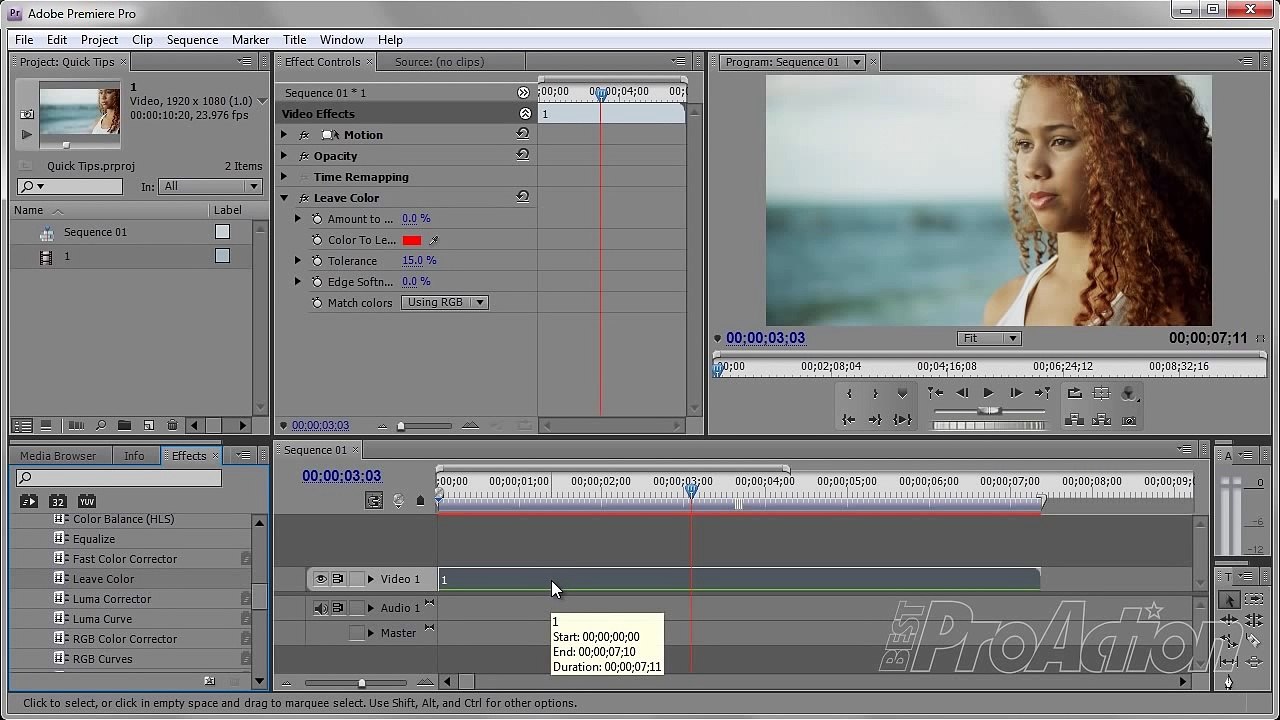The image size is (1280, 720).
Task: Click Set In Point in Program monitor
Action: pos(849,393)
